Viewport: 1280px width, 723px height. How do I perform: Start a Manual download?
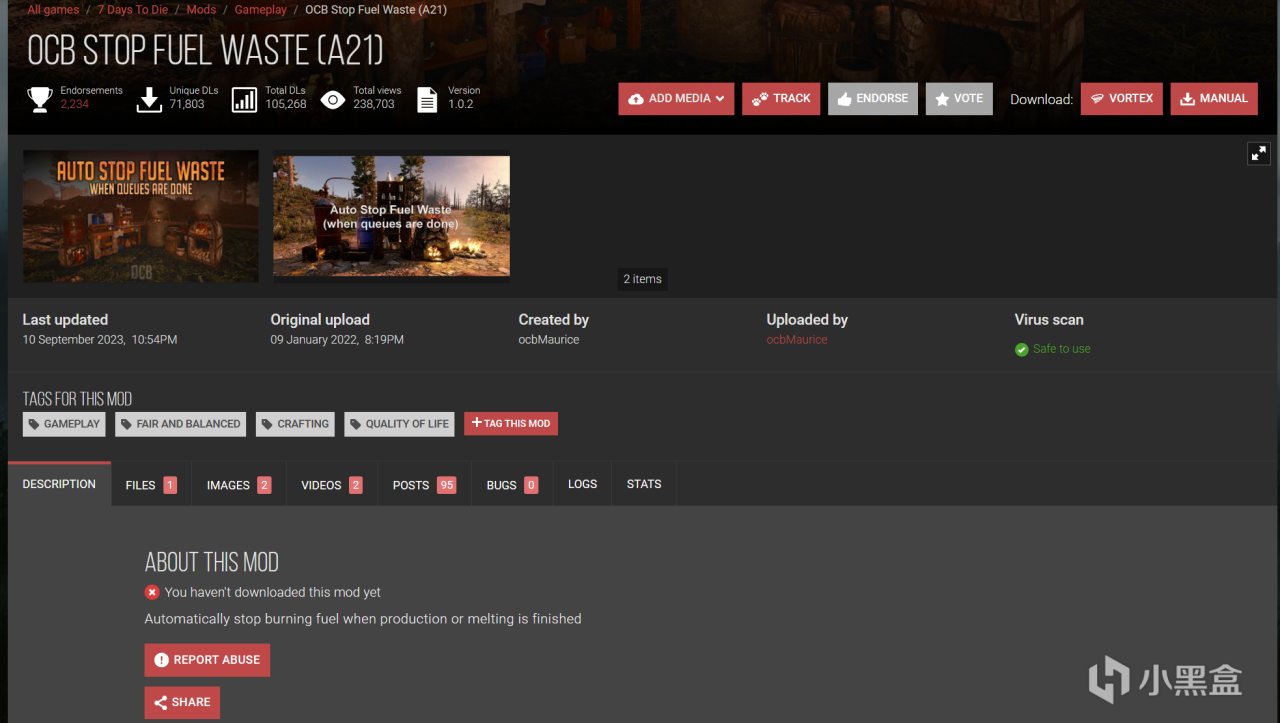click(1214, 99)
